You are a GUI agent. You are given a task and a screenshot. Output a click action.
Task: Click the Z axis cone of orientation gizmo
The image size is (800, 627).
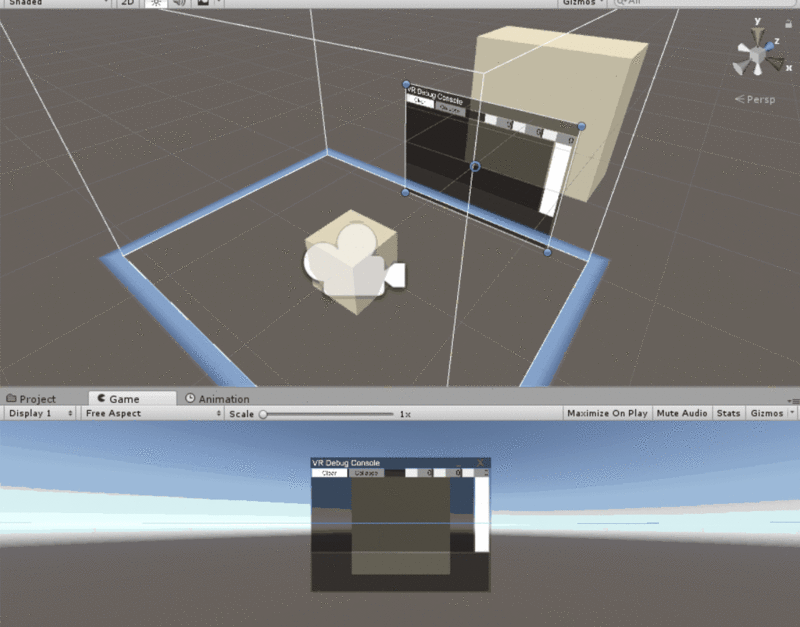(769, 45)
